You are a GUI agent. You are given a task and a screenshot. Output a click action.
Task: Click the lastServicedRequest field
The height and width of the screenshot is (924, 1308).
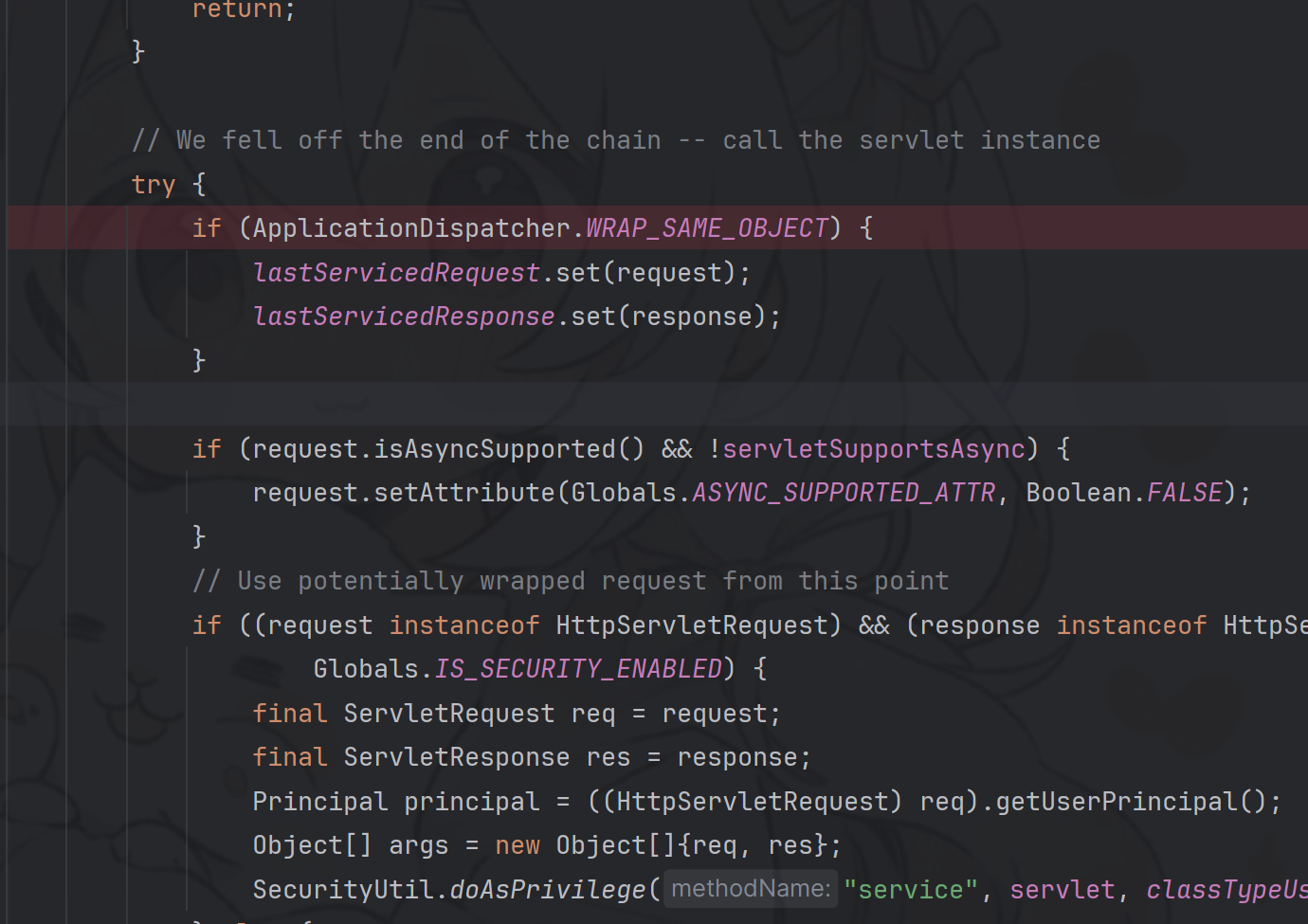[x=396, y=273]
